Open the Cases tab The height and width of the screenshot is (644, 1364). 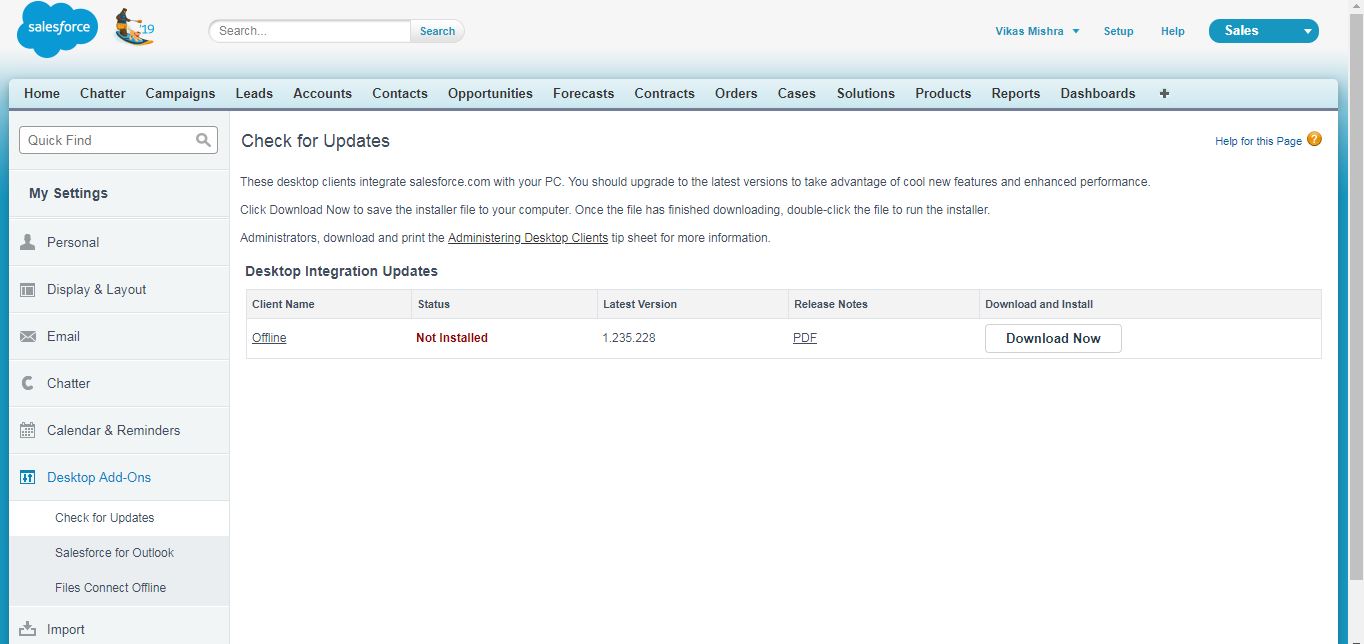pos(797,93)
